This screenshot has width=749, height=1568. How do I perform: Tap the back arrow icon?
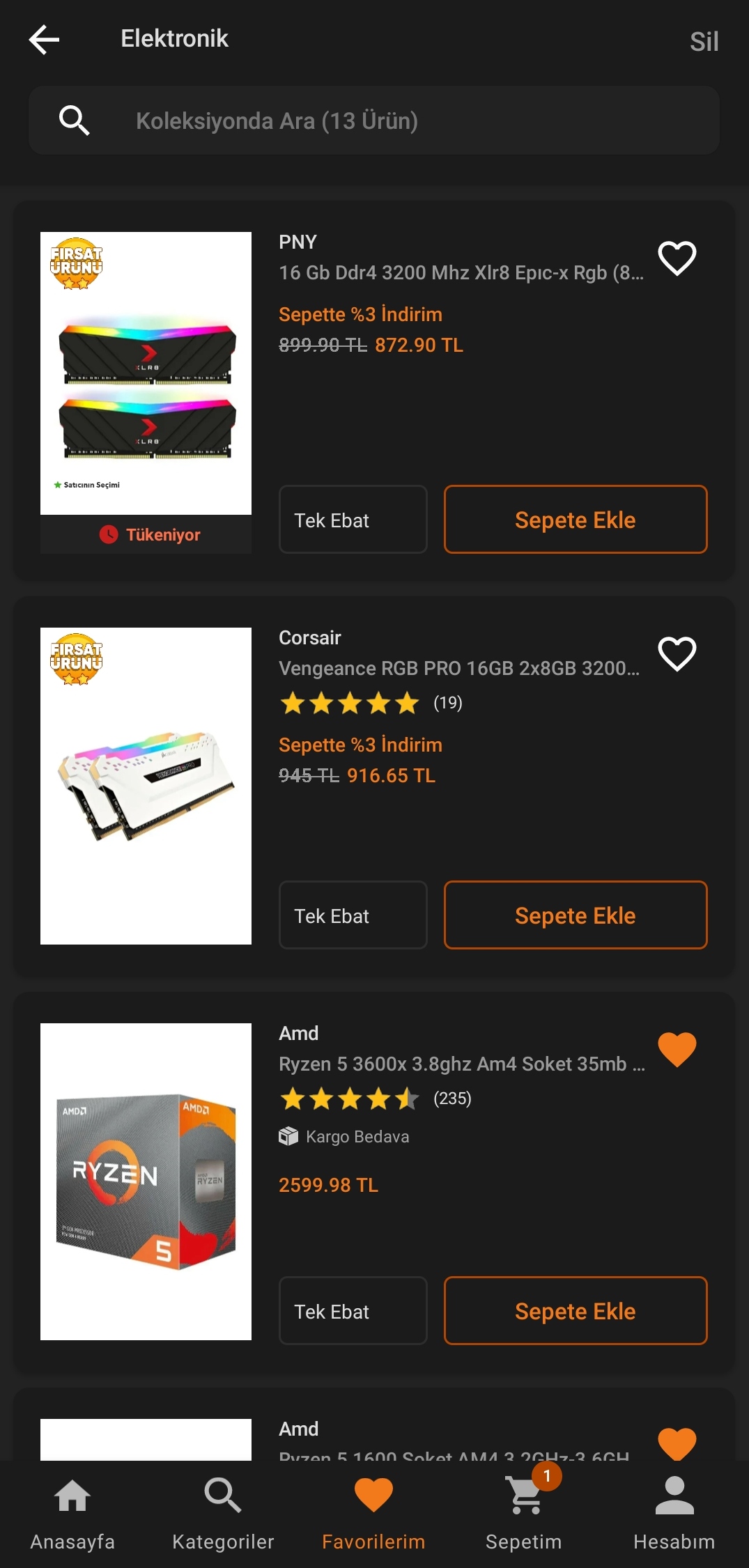pos(44,40)
